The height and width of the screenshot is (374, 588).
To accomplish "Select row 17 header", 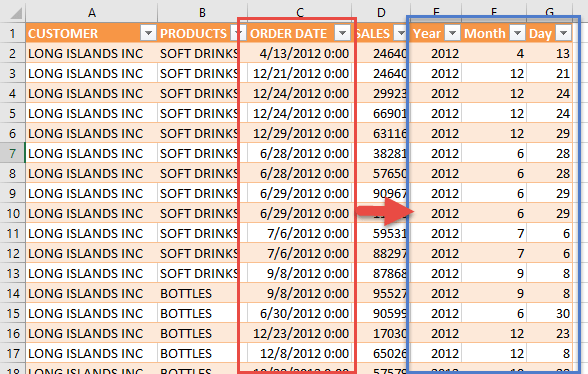I will point(12,353).
